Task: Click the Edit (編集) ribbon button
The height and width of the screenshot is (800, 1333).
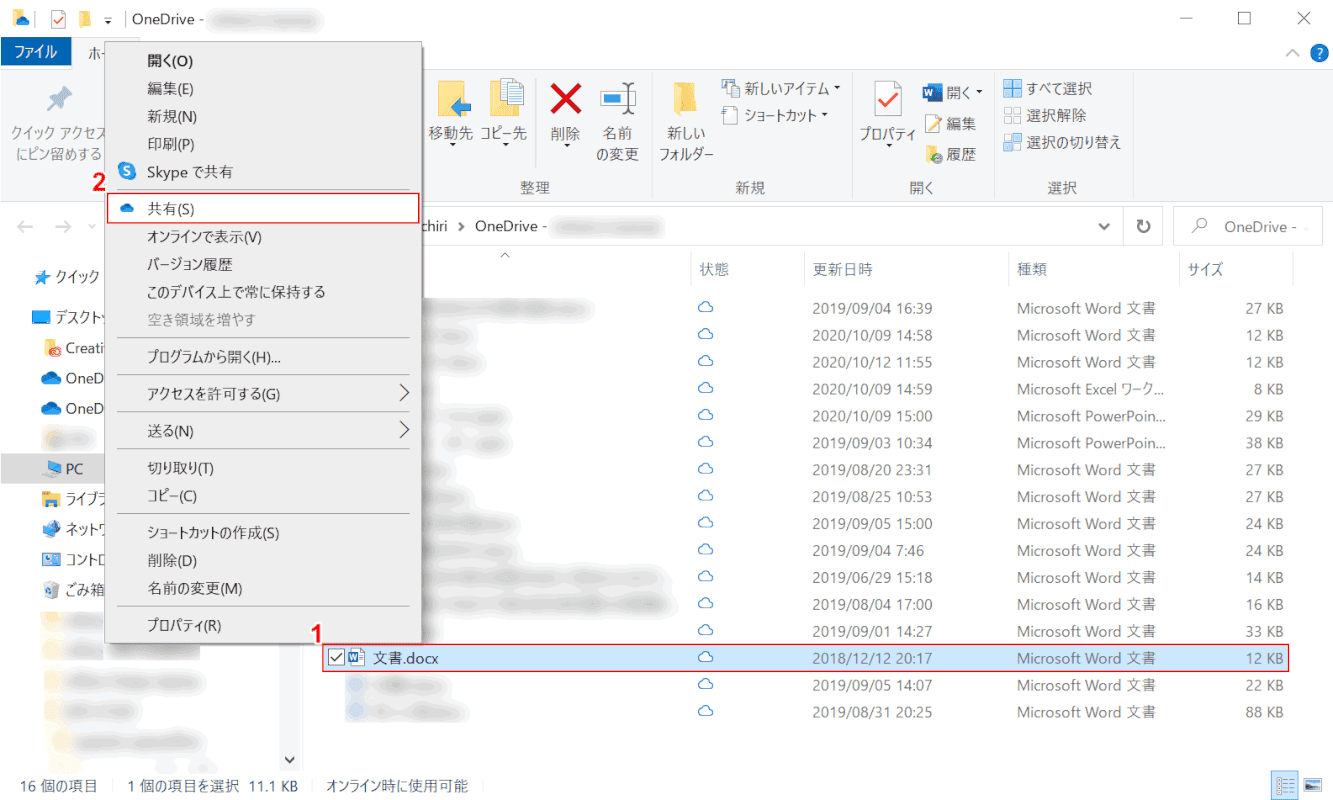Action: [x=950, y=124]
